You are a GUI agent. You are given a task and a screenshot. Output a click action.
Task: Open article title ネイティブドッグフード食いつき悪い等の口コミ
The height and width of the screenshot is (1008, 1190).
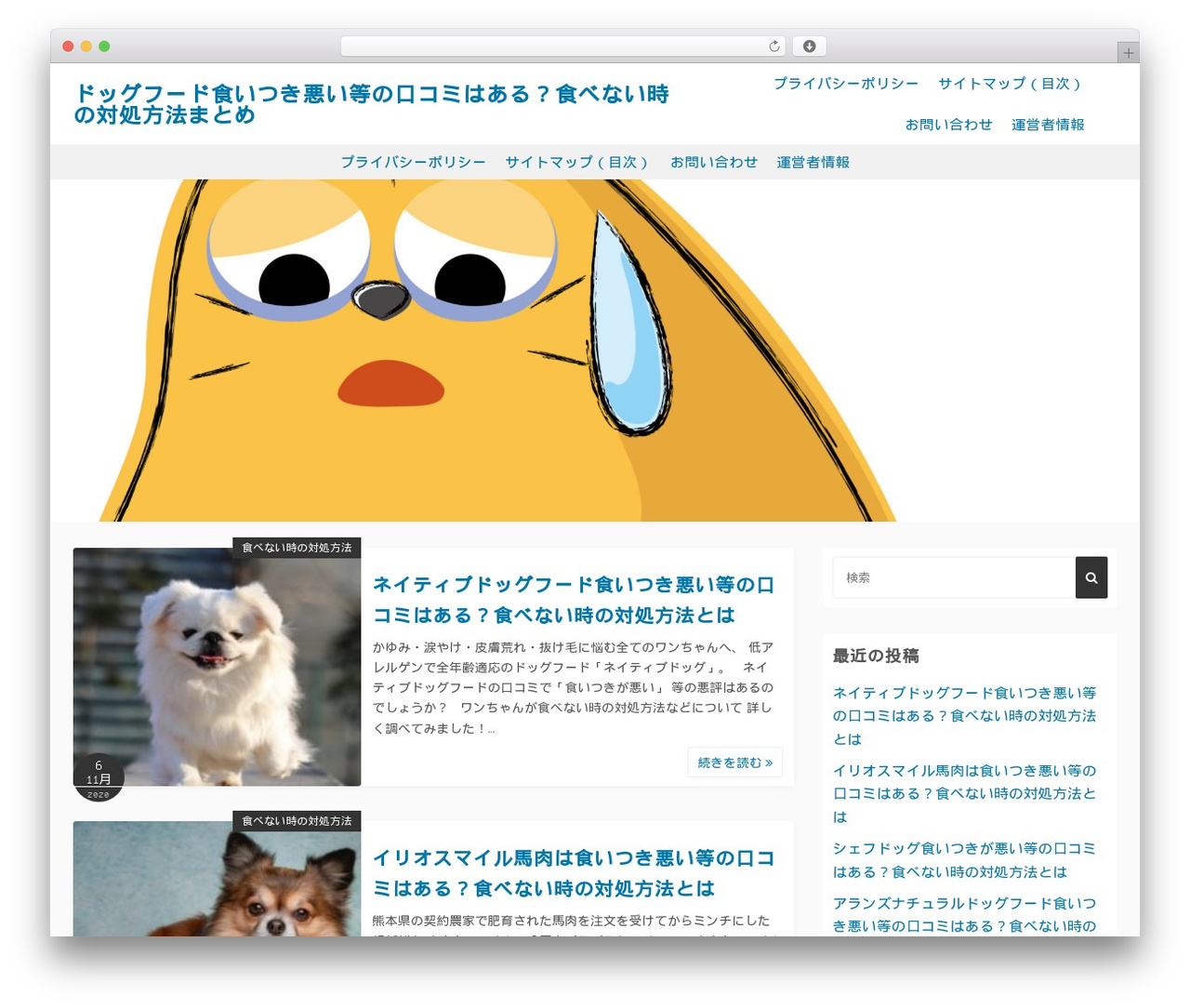[574, 600]
